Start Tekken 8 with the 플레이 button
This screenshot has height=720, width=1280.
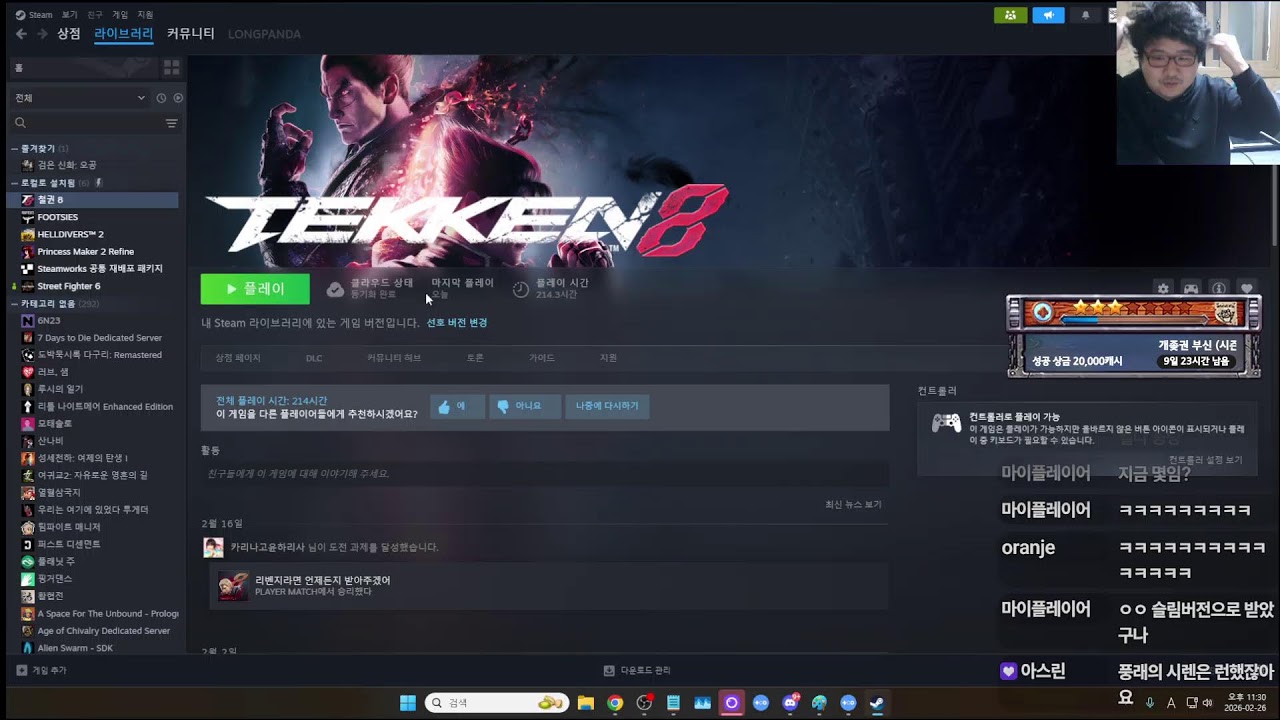pyautogui.click(x=255, y=289)
